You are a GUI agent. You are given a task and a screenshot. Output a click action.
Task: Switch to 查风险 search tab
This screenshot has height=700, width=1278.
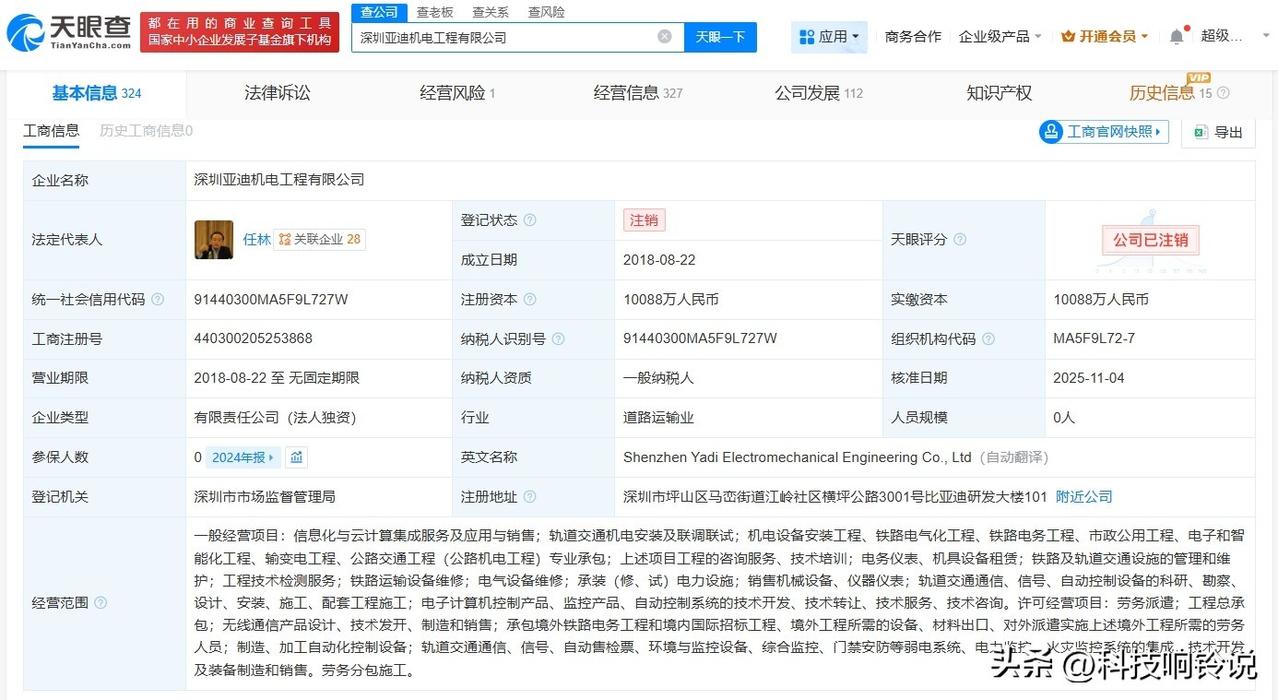[546, 12]
